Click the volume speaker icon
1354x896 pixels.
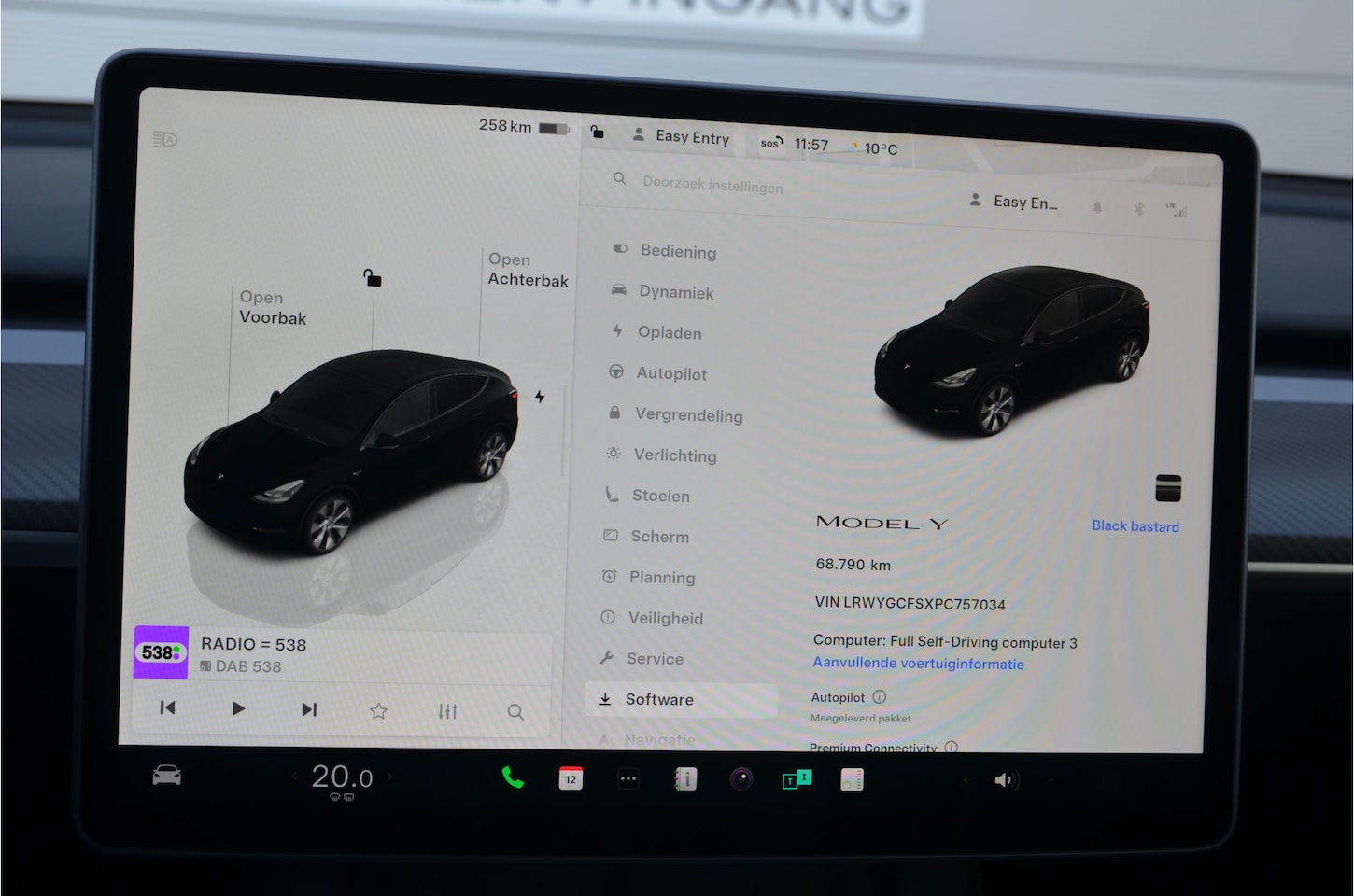click(1005, 780)
